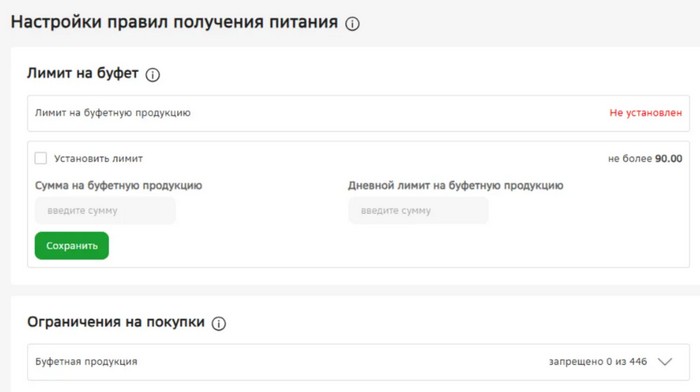Viewport: 700px width, 392px height.
Task: Click the "Ограничения на покупки" heading
Action: coord(116,322)
